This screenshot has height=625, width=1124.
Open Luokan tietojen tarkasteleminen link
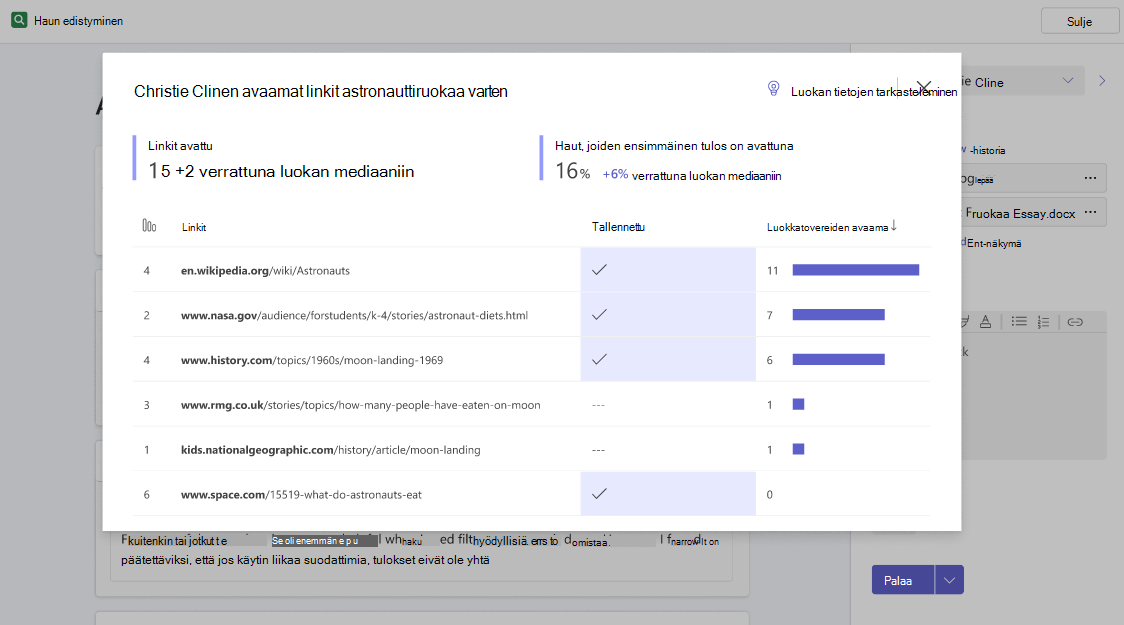click(874, 92)
